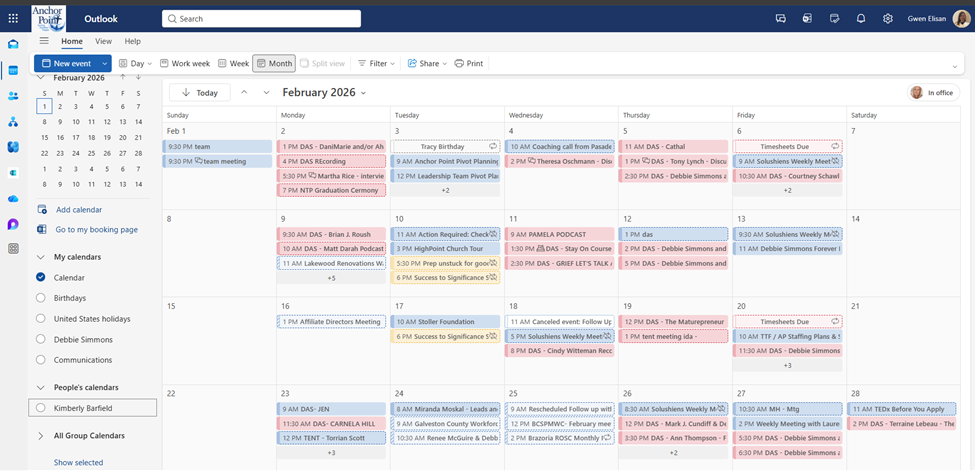975x471 pixels.
Task: Select the Month view button
Action: pos(274,63)
